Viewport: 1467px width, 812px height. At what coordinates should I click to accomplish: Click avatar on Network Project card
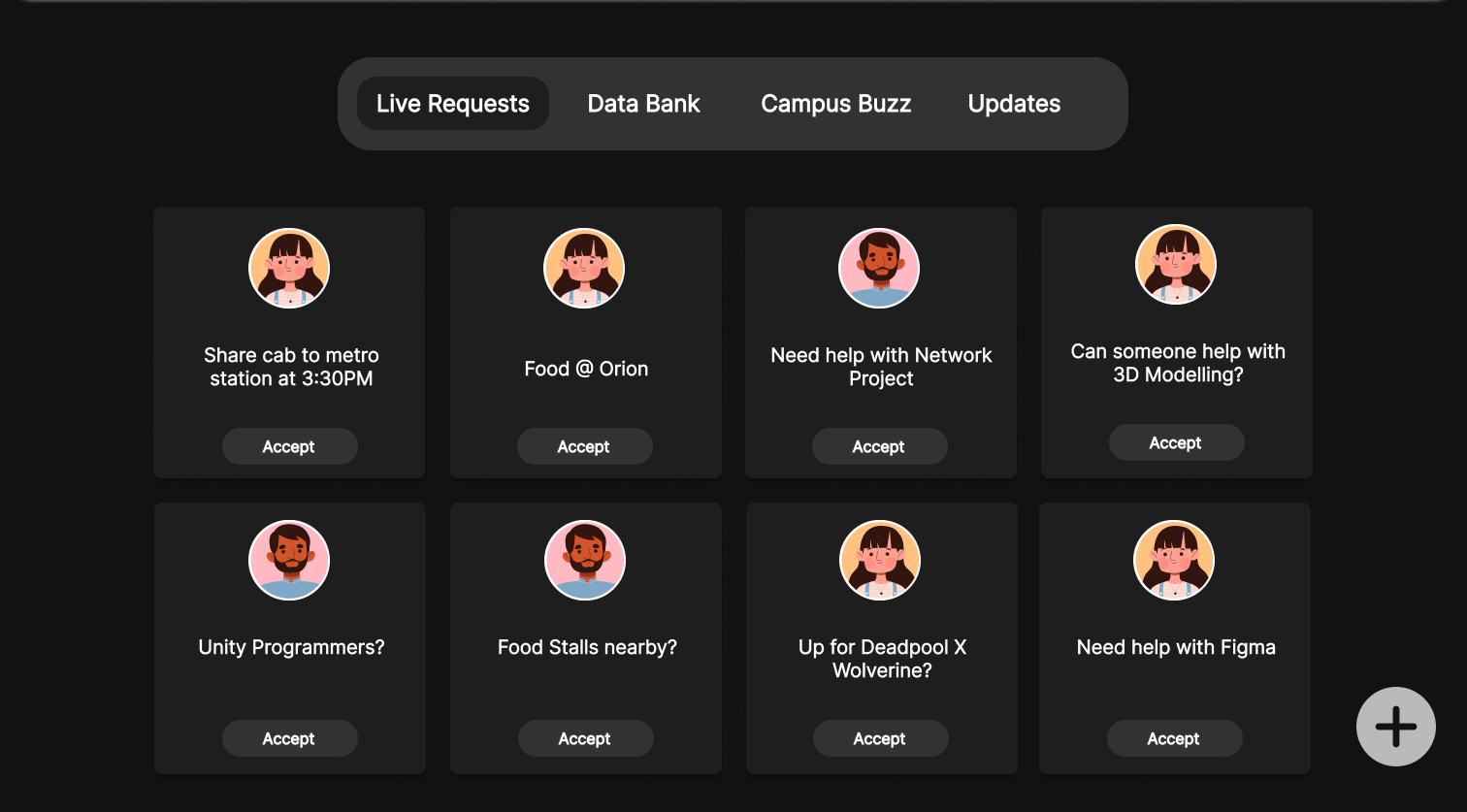tap(879, 269)
